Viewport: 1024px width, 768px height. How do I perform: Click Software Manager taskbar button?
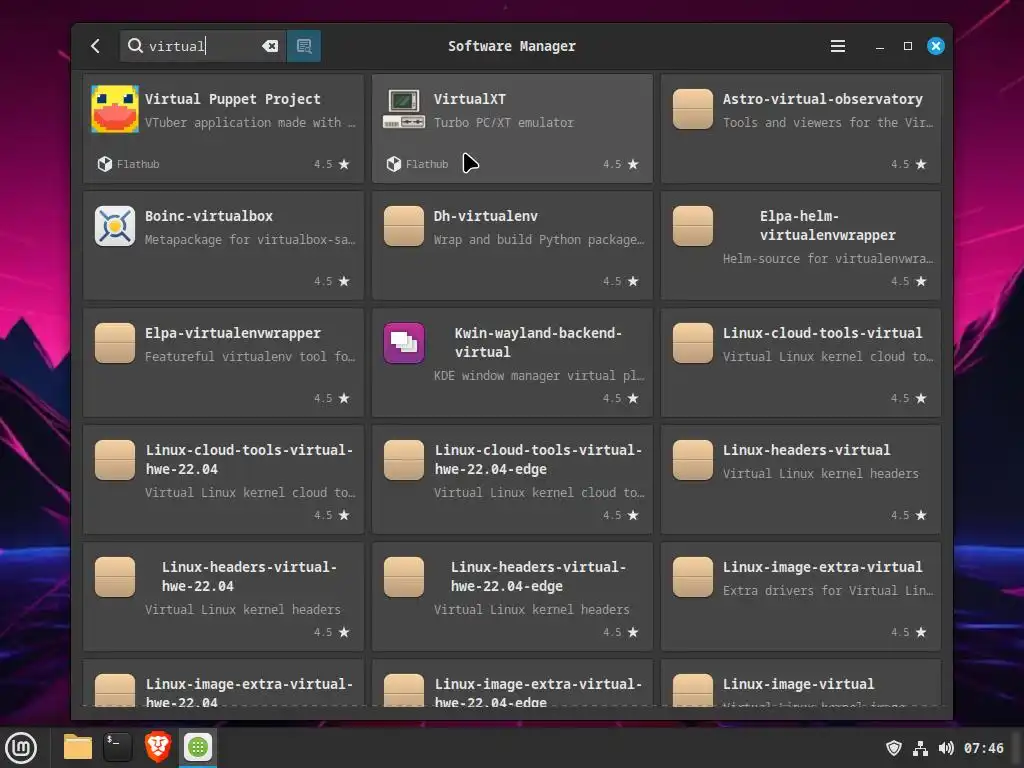tap(198, 747)
